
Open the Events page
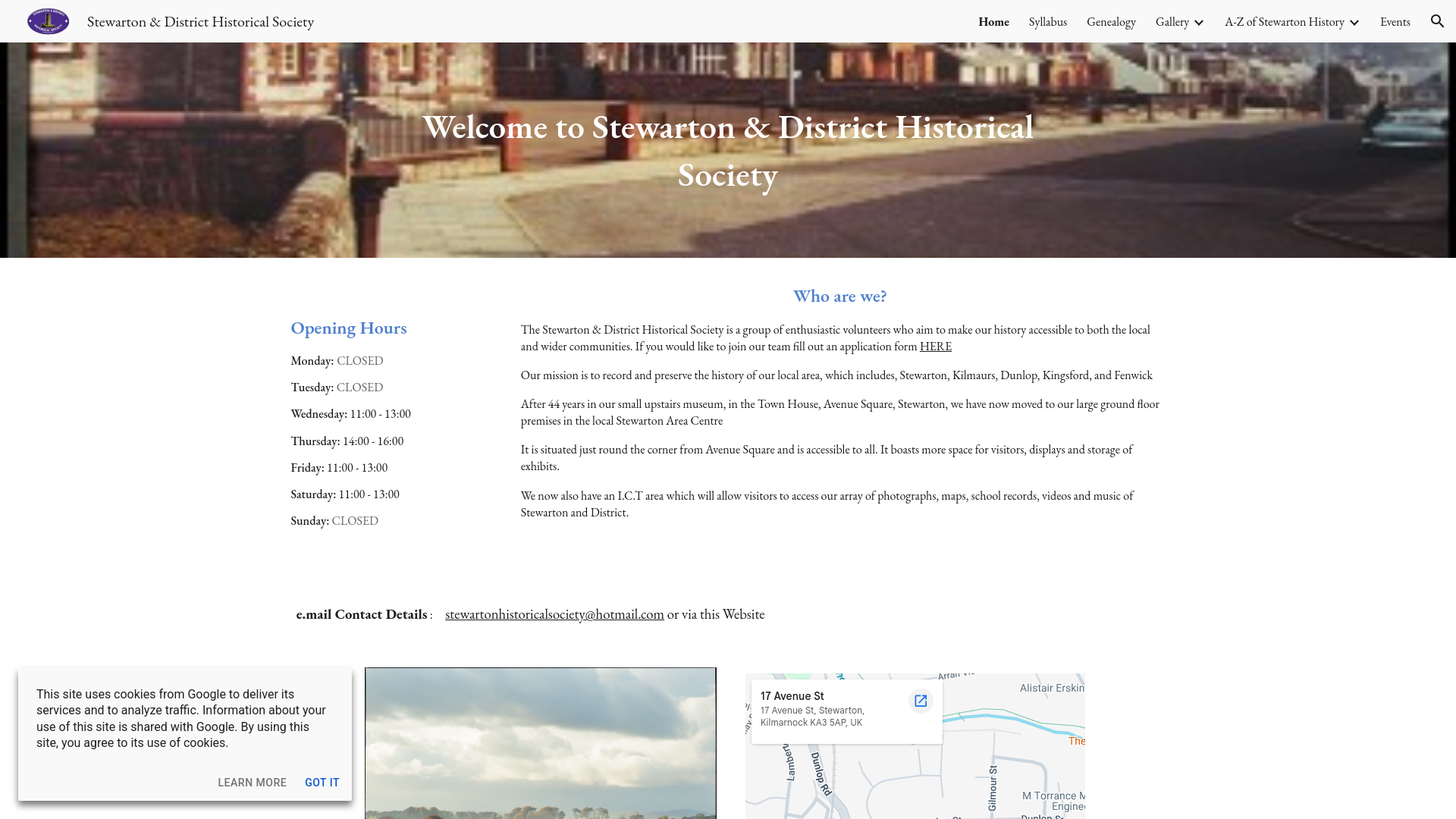(x=1395, y=22)
